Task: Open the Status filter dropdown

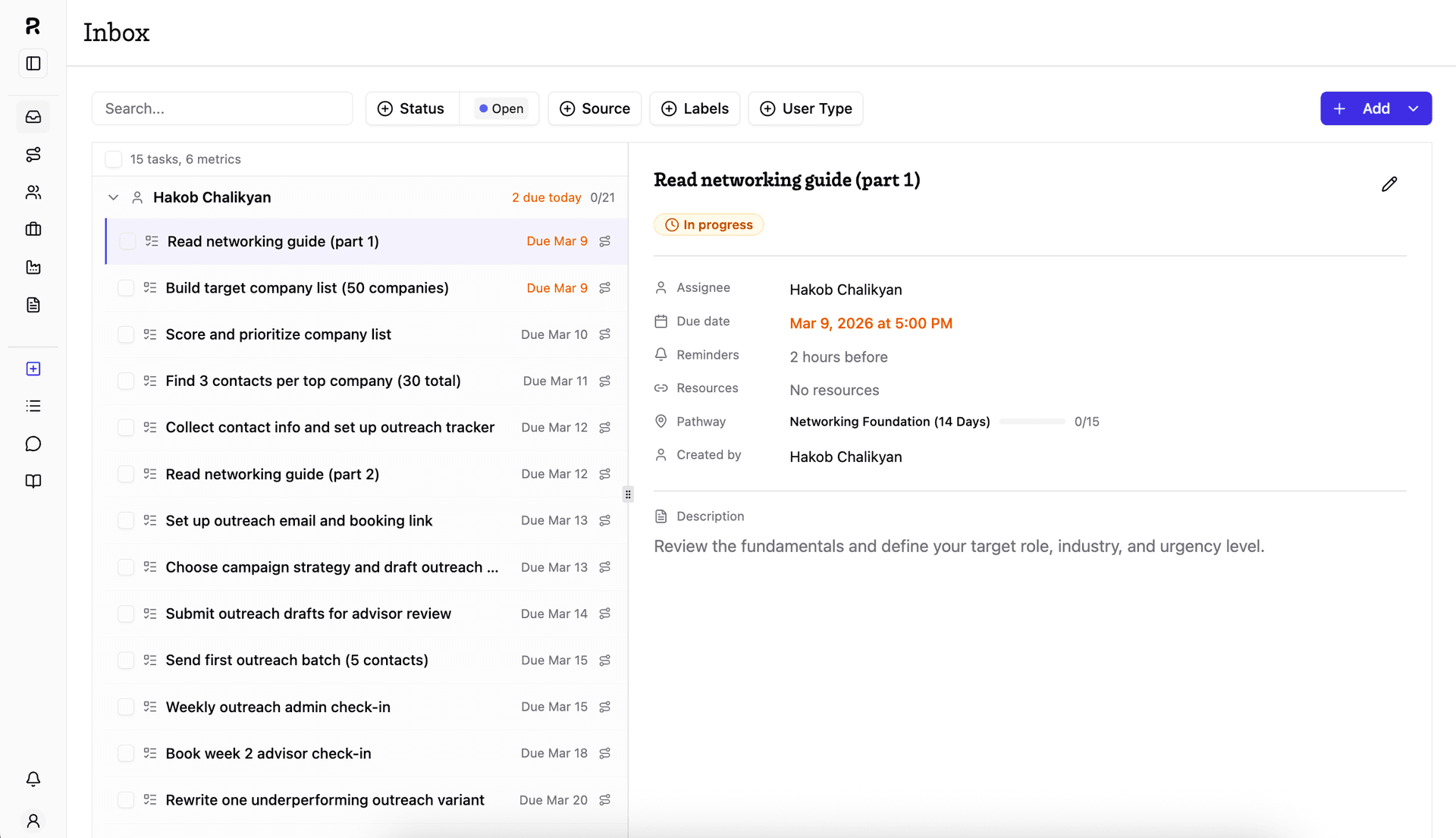Action: pos(412,108)
